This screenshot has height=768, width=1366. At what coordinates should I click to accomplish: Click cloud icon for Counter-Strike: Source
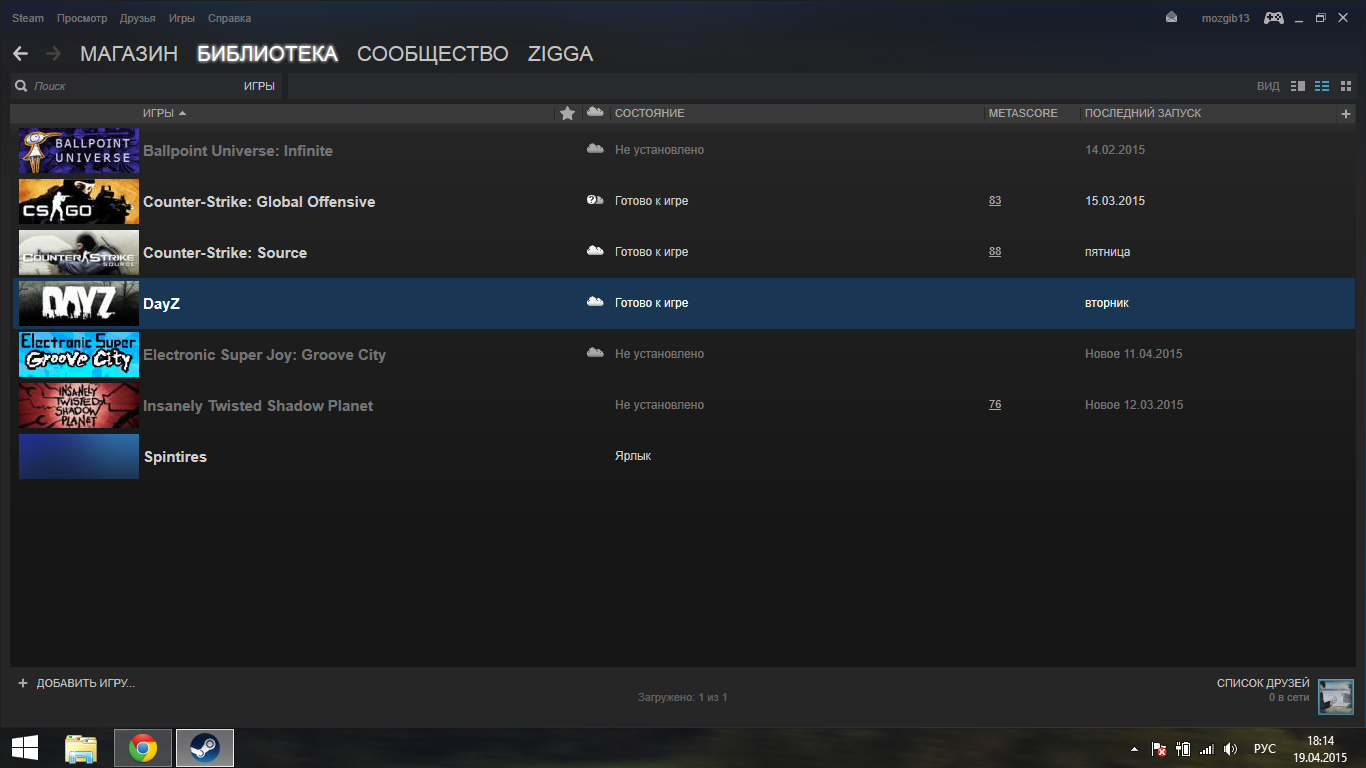point(595,251)
